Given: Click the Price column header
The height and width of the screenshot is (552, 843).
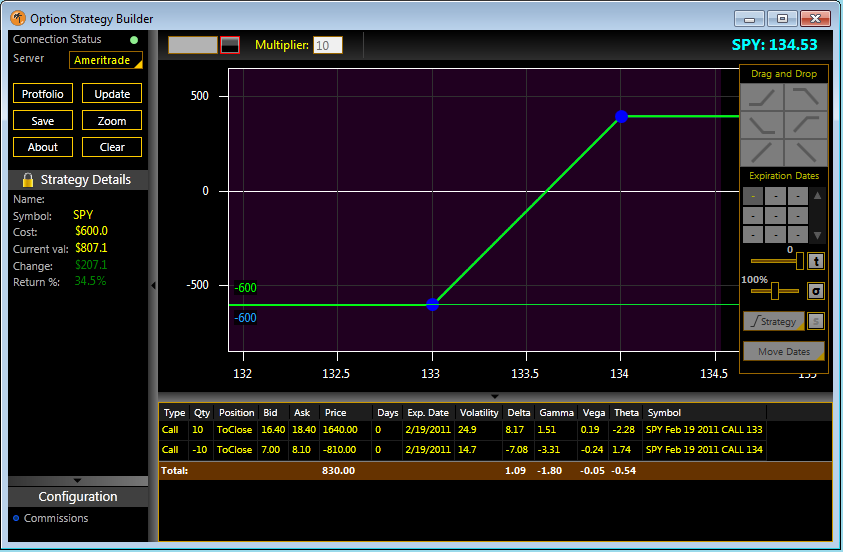Looking at the screenshot, I should point(346,412).
